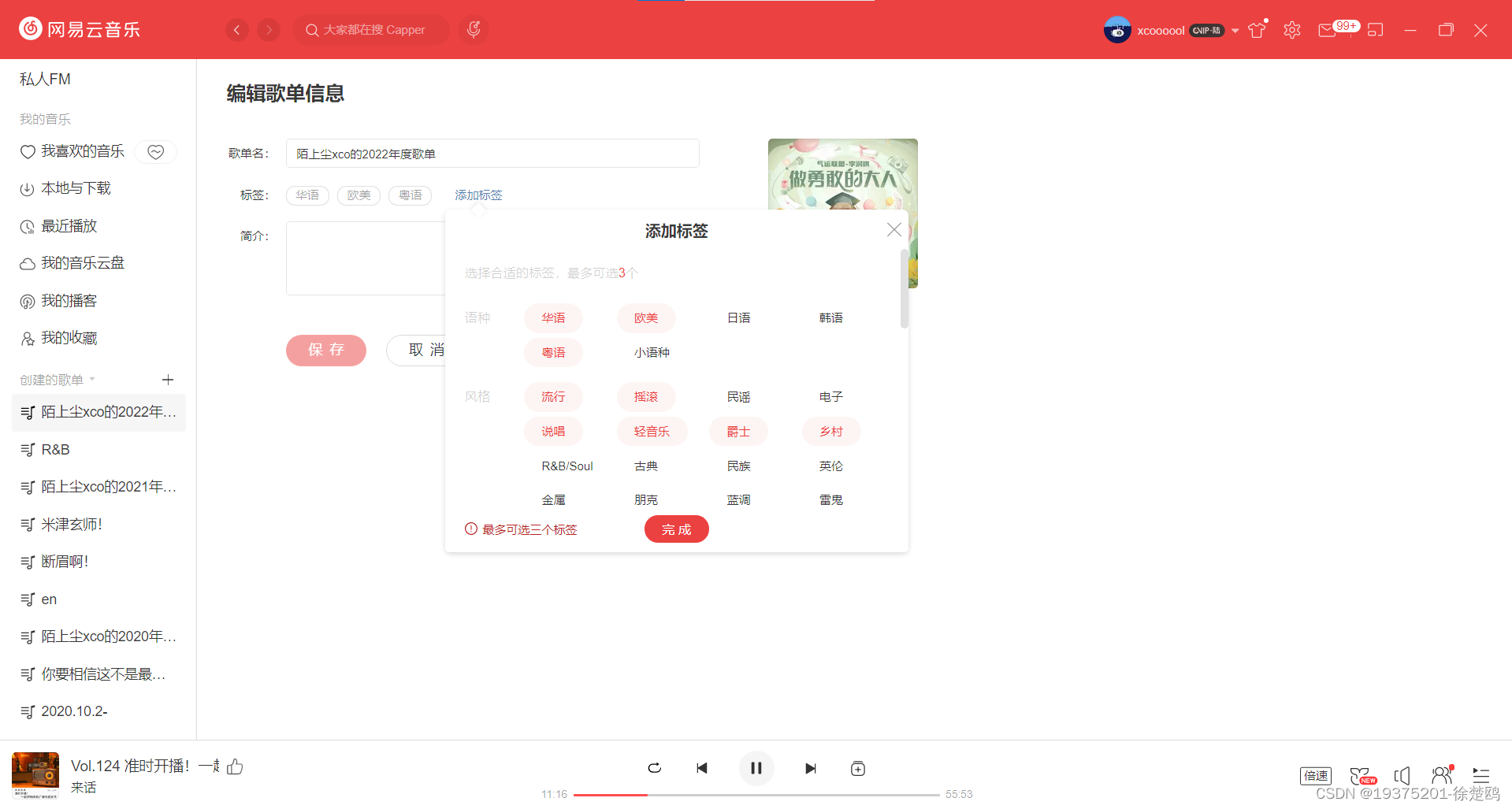Viewport: 1512px width, 809px height.
Task: Click the 添加标签 link
Action: point(478,195)
